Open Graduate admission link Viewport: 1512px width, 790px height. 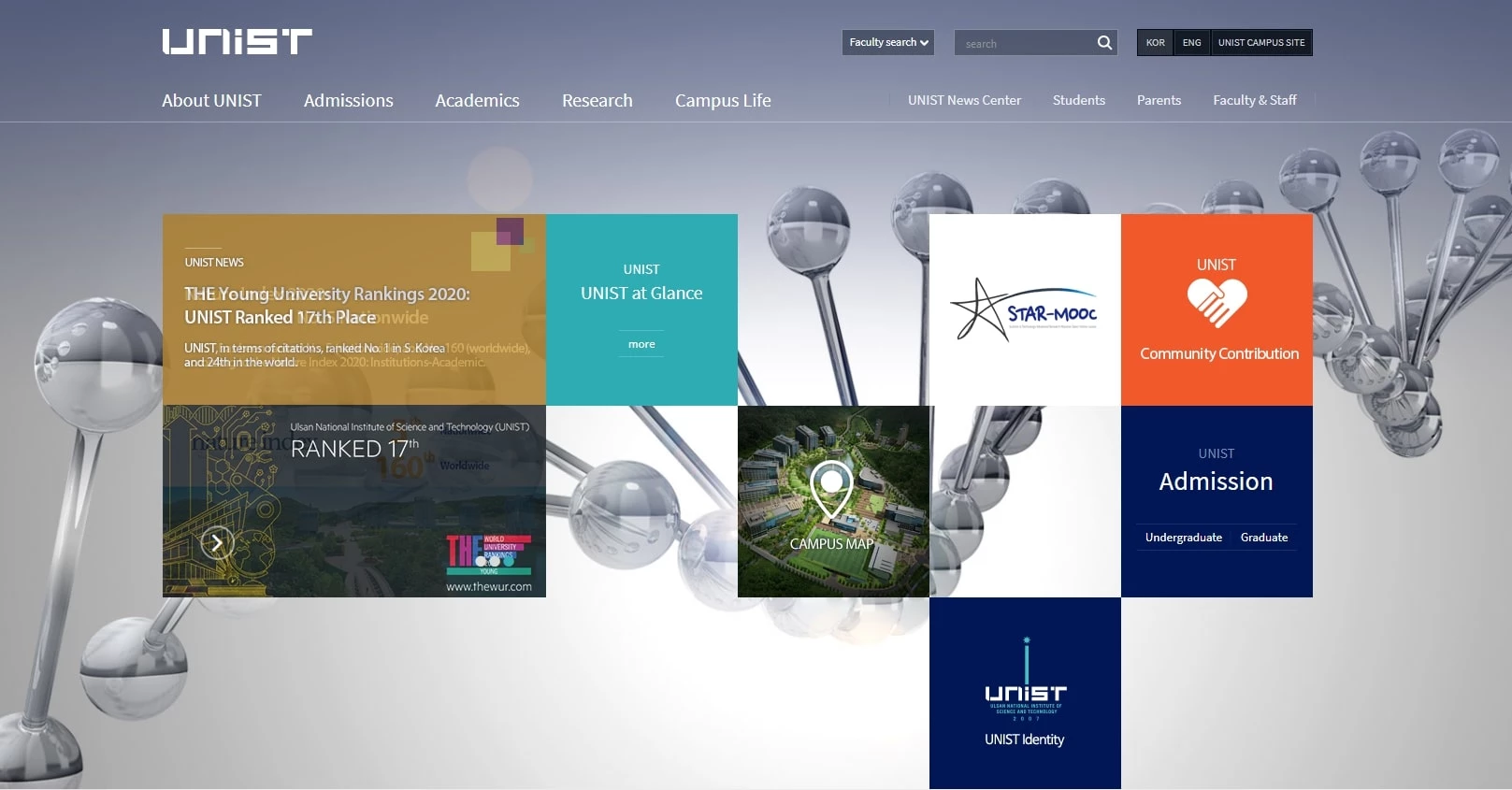[1264, 538]
